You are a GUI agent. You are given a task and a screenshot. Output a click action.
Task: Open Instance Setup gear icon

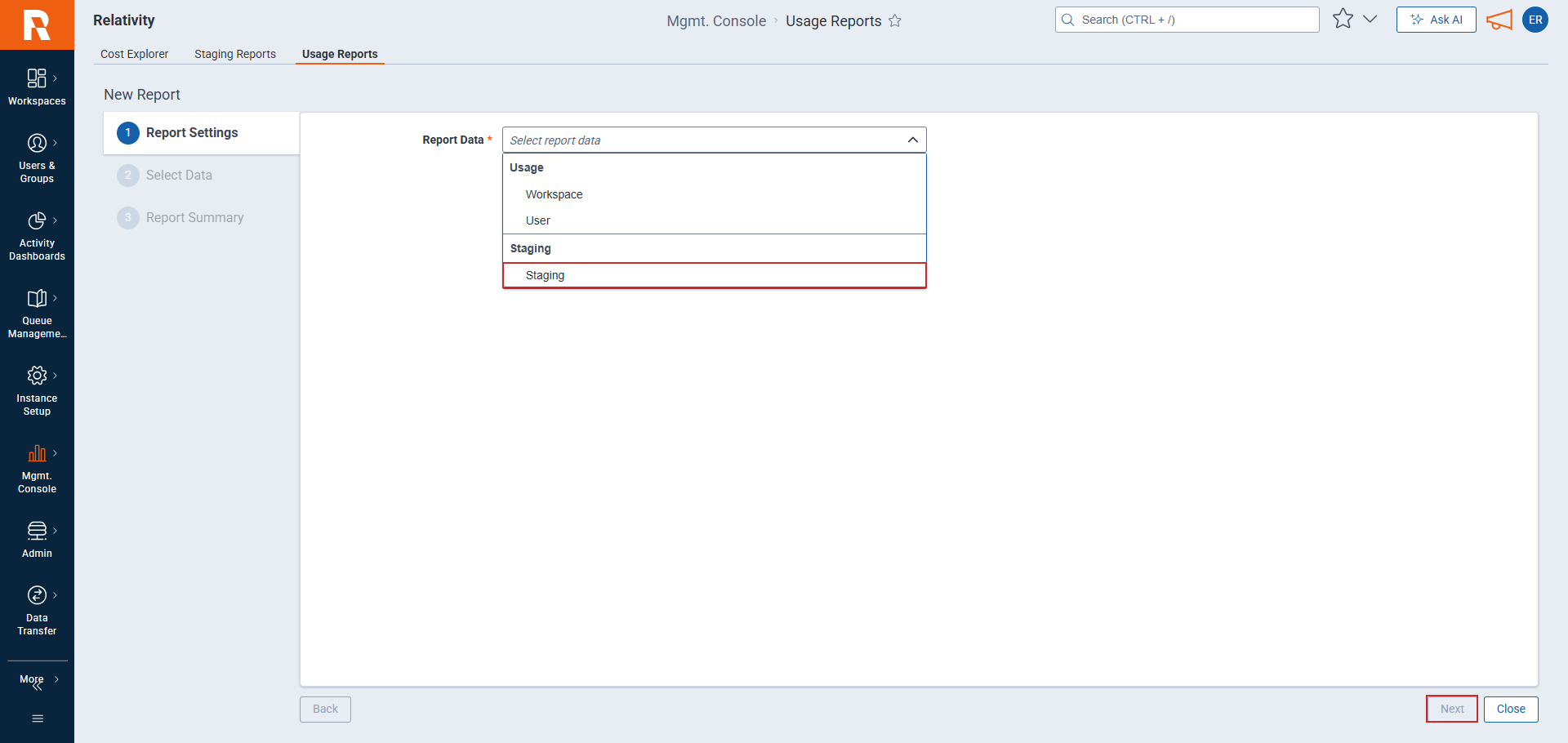(37, 376)
